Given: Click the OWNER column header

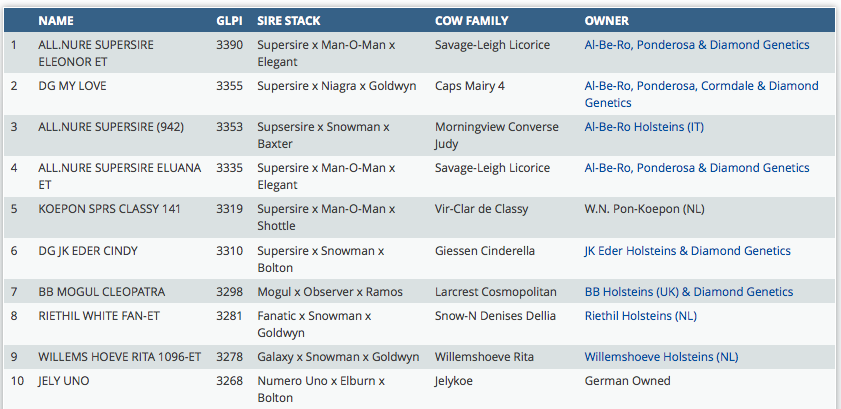Looking at the screenshot, I should pyautogui.click(x=607, y=20).
